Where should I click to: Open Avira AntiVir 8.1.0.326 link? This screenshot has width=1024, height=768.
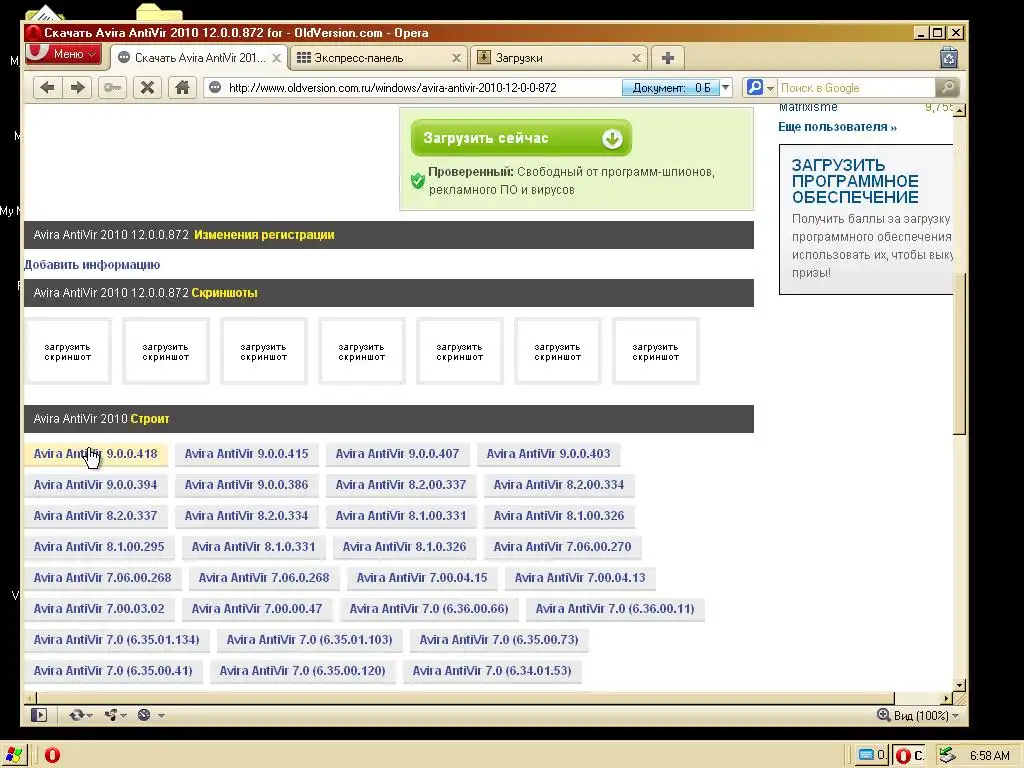click(x=404, y=547)
